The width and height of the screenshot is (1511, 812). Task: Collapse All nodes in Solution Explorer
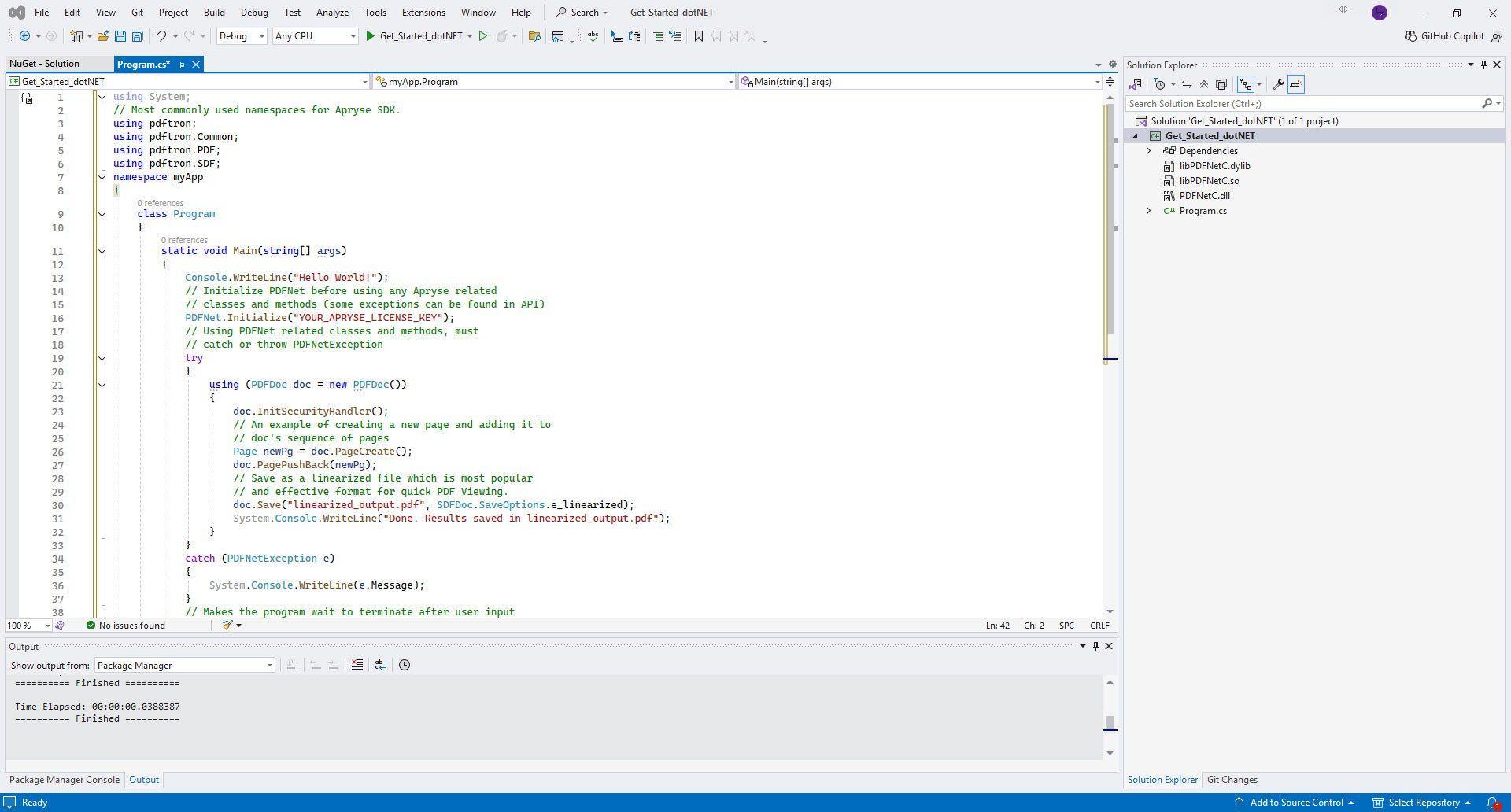coord(1204,84)
